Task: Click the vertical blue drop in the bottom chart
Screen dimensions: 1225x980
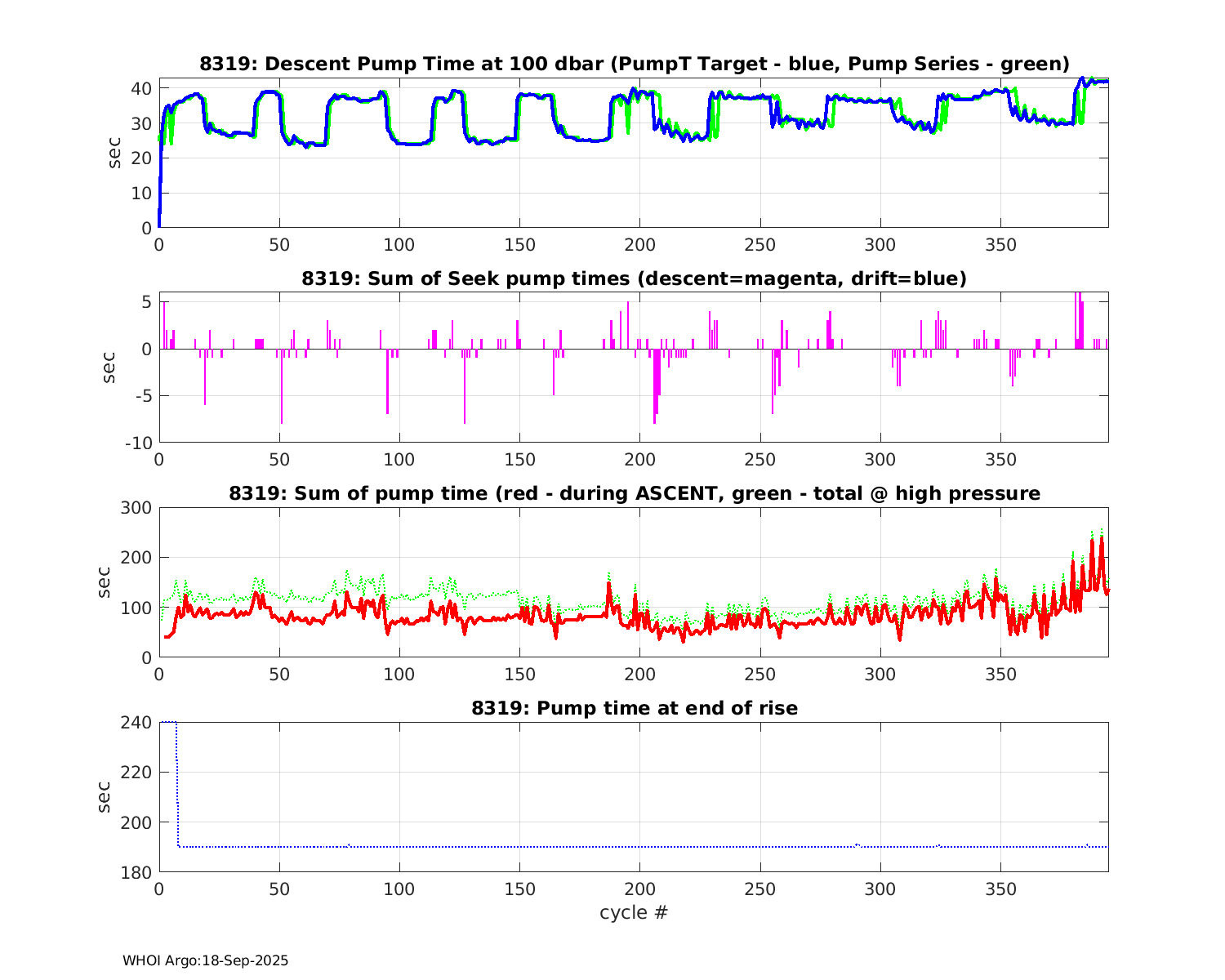Action: coord(177,784)
